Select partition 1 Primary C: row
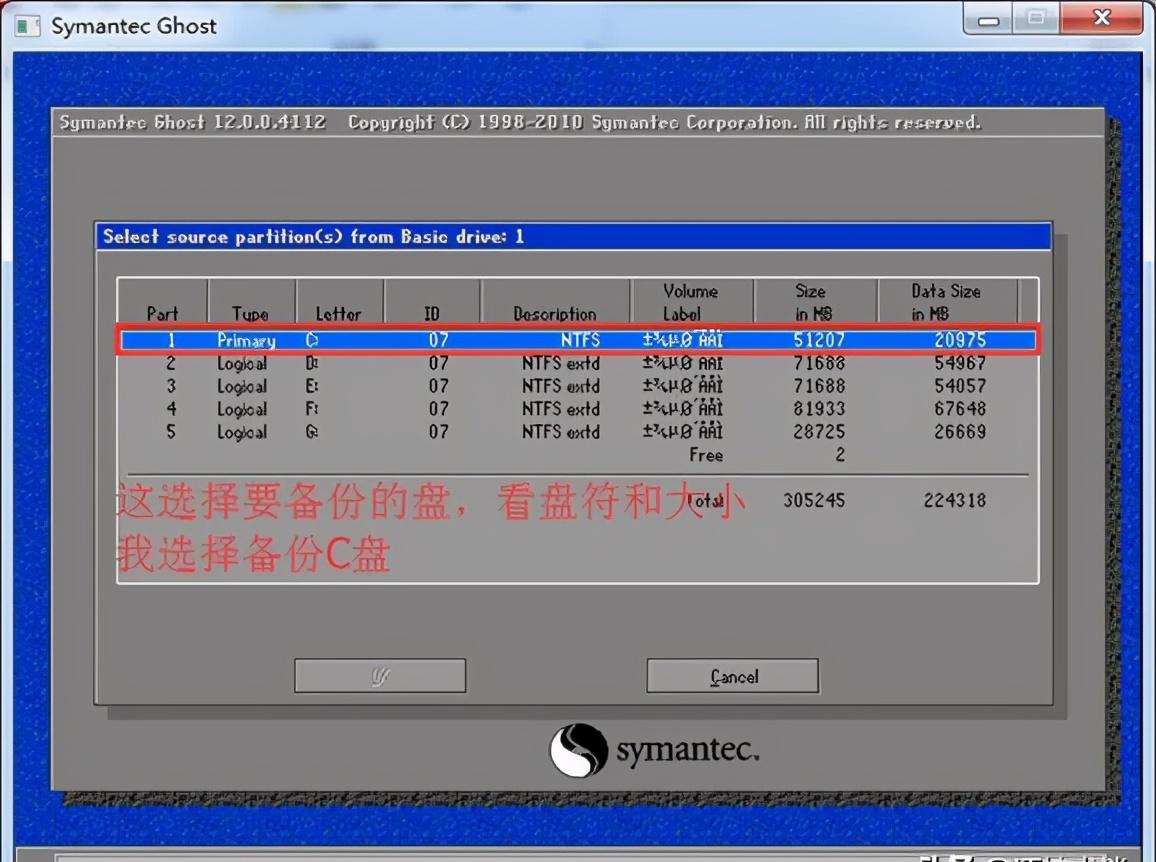This screenshot has width=1156, height=862. pyautogui.click(x=578, y=340)
